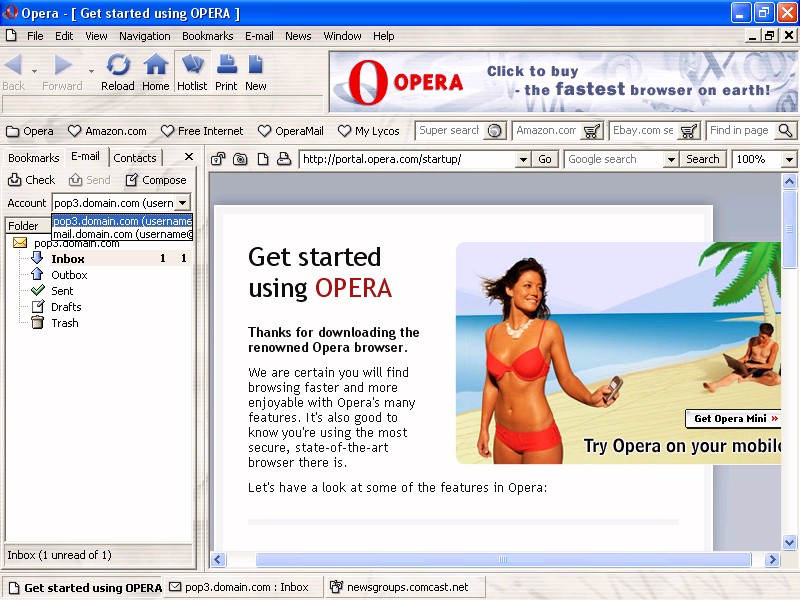Viewport: 800px width, 600px height.
Task: Open the Drafts folder
Action: click(56, 307)
